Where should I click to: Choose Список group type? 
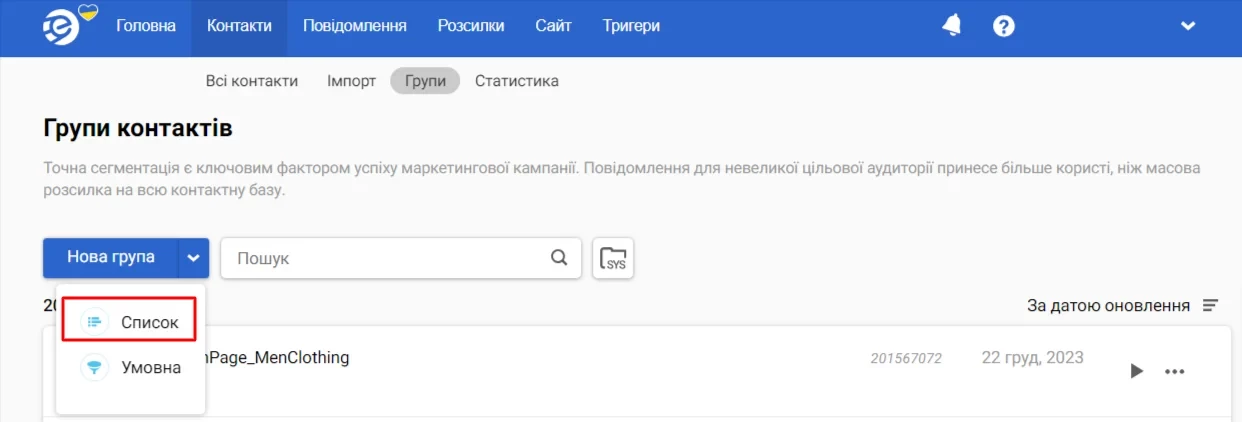coord(128,322)
